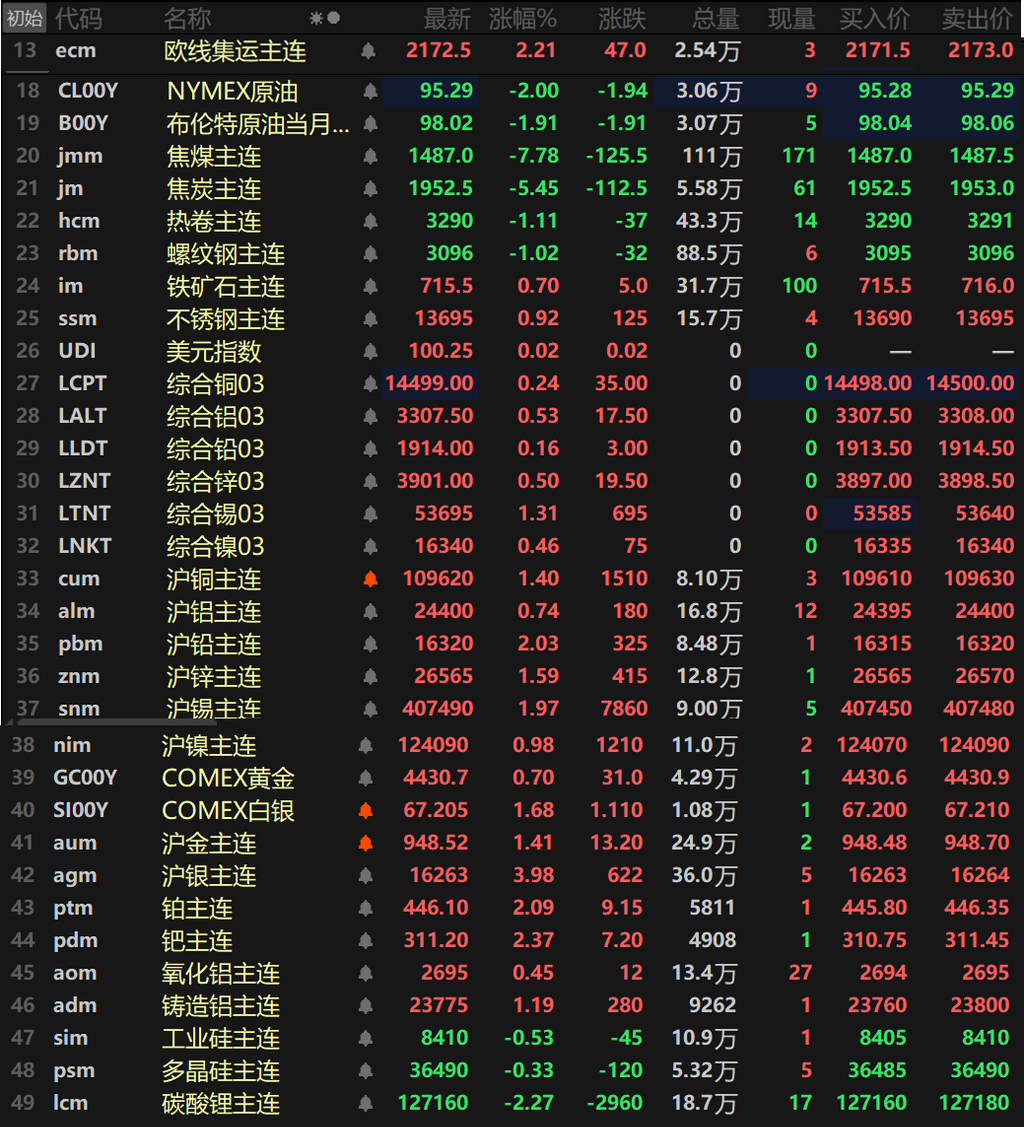Select the 沪银主连 contract name
Viewport: 1024px width, 1127px height.
click(x=209, y=875)
